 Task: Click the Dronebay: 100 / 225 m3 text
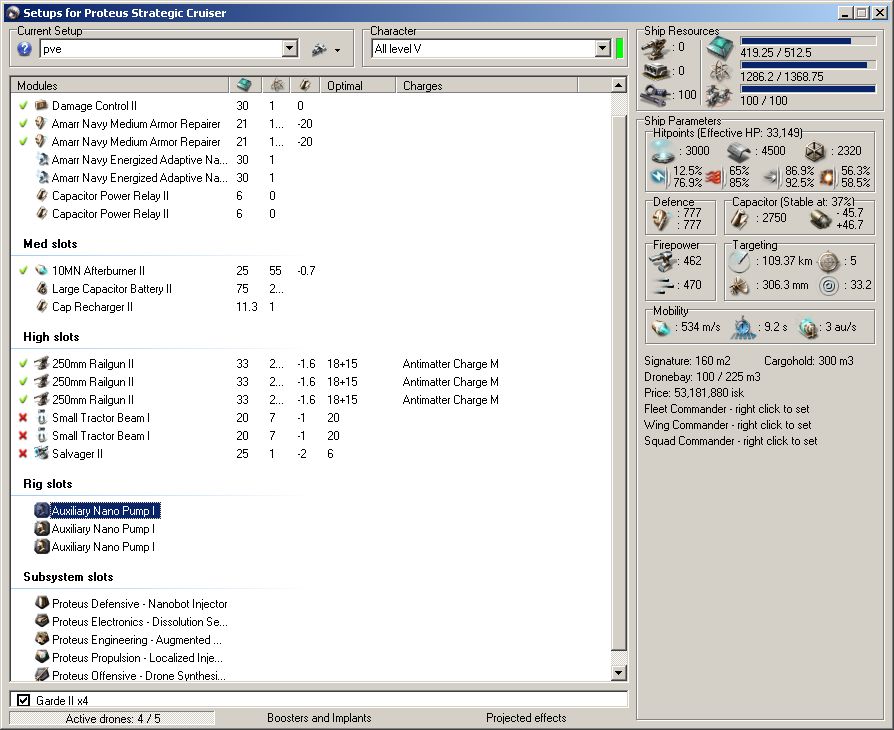pyautogui.click(x=702, y=377)
